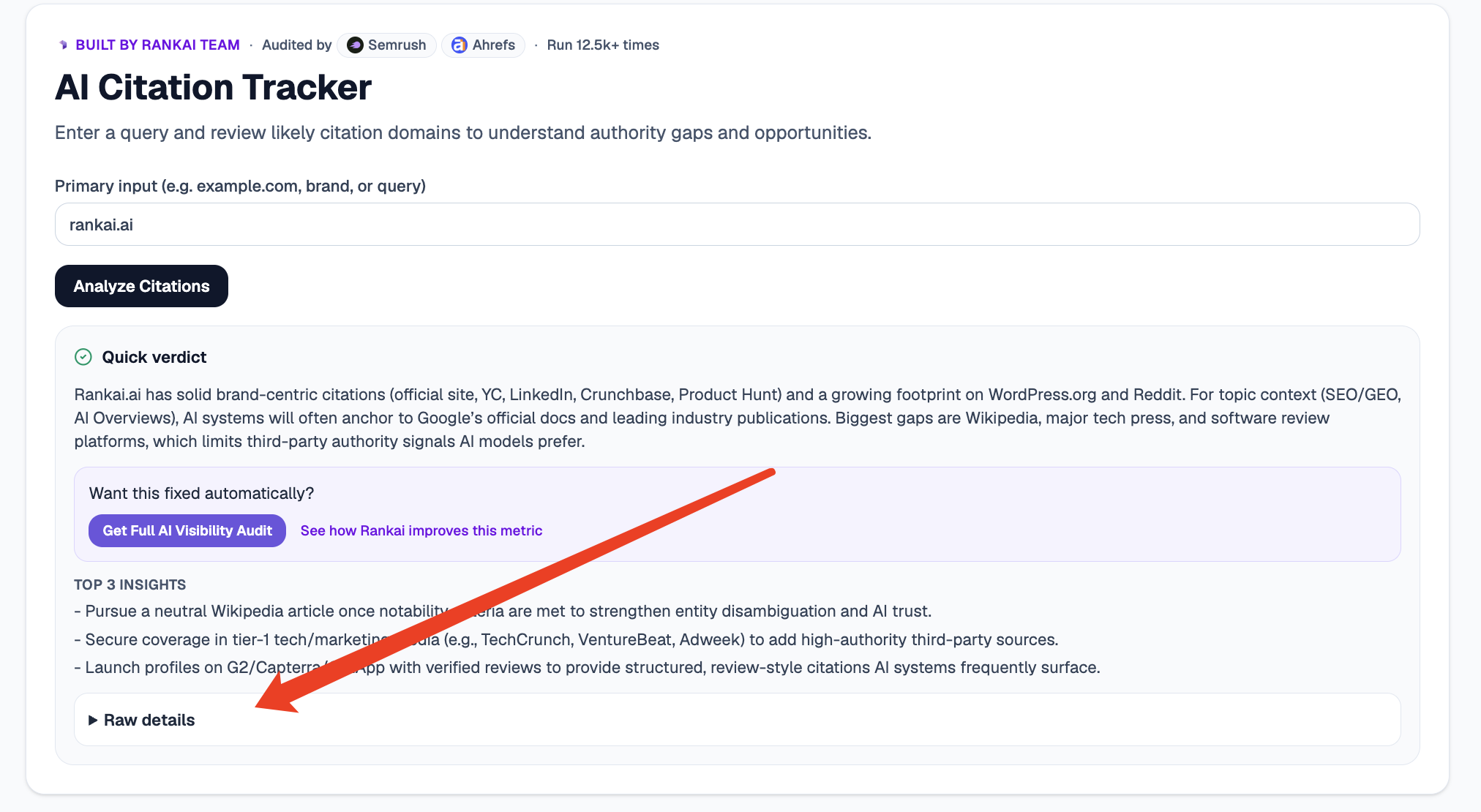The height and width of the screenshot is (812, 1481).
Task: Open See how Rankai improves this metric link
Action: [x=421, y=530]
